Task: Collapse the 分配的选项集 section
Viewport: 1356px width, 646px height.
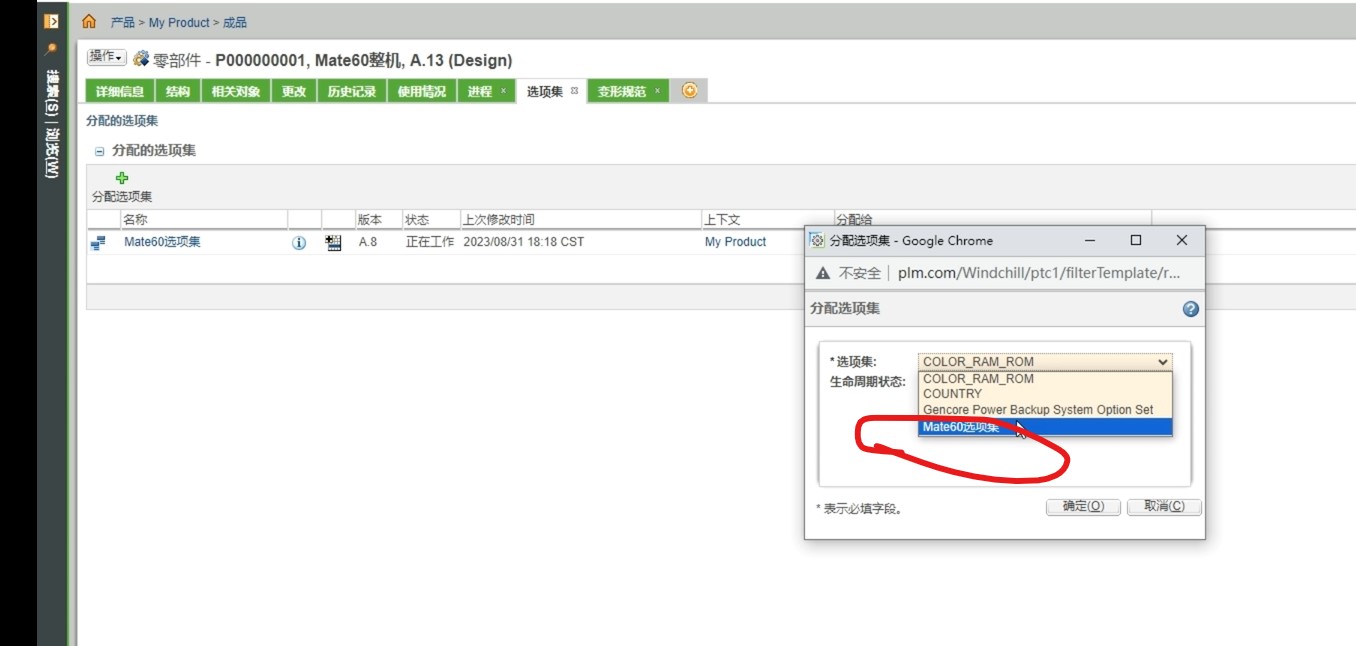Action: tap(99, 151)
